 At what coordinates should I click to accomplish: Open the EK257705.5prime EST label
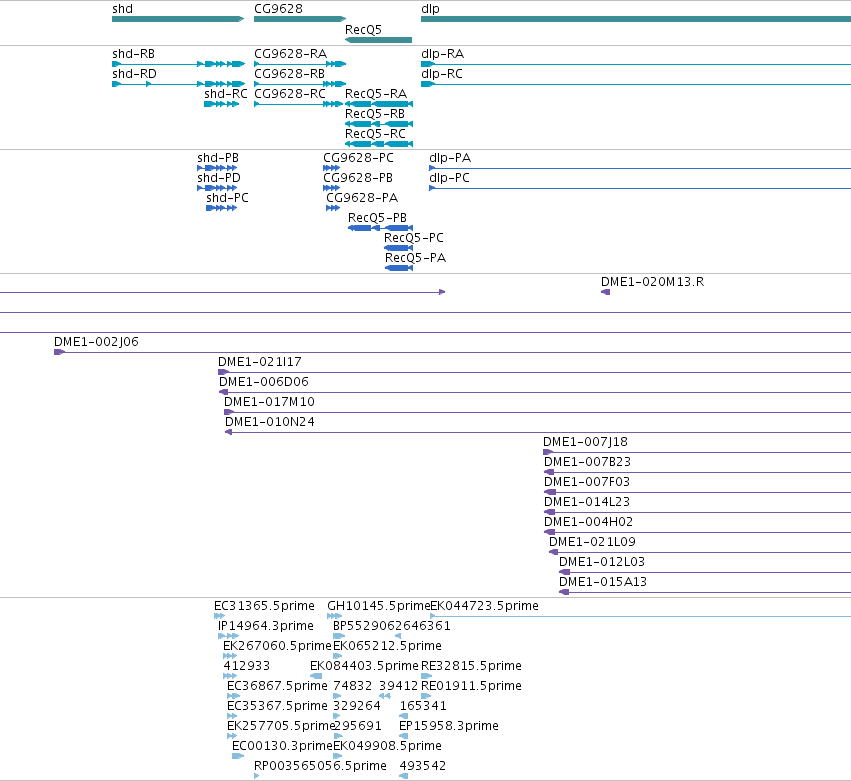(281, 727)
